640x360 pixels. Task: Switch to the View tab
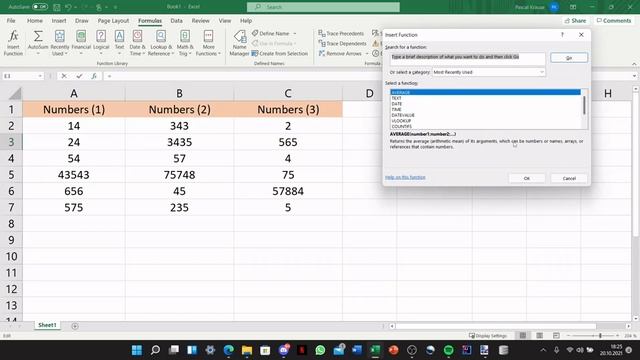pyautogui.click(x=224, y=20)
